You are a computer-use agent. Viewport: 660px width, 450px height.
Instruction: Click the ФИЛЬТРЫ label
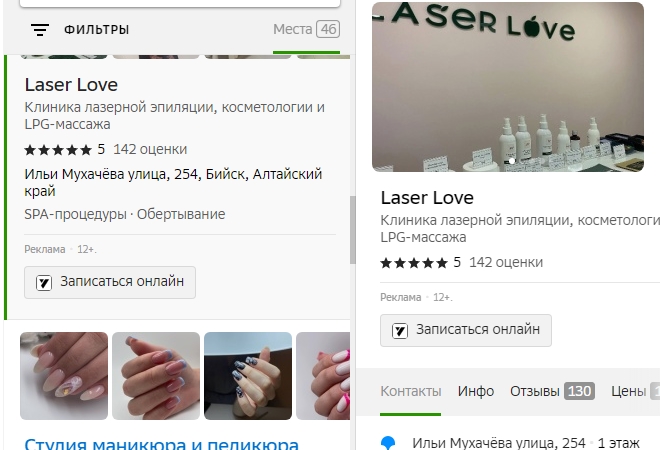coord(96,30)
